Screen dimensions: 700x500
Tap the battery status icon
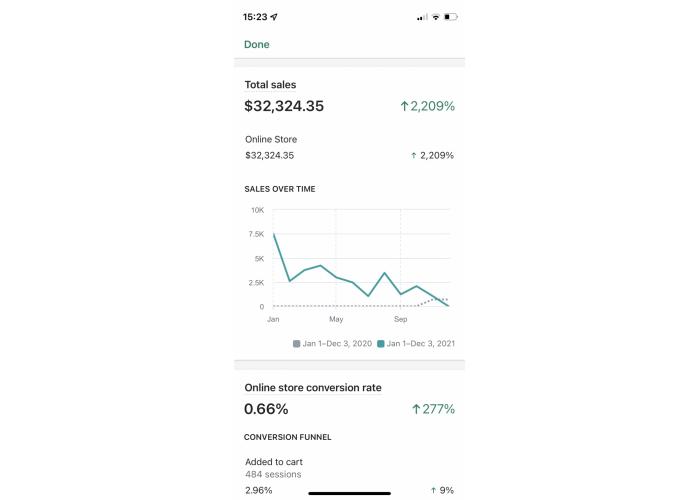pos(450,17)
